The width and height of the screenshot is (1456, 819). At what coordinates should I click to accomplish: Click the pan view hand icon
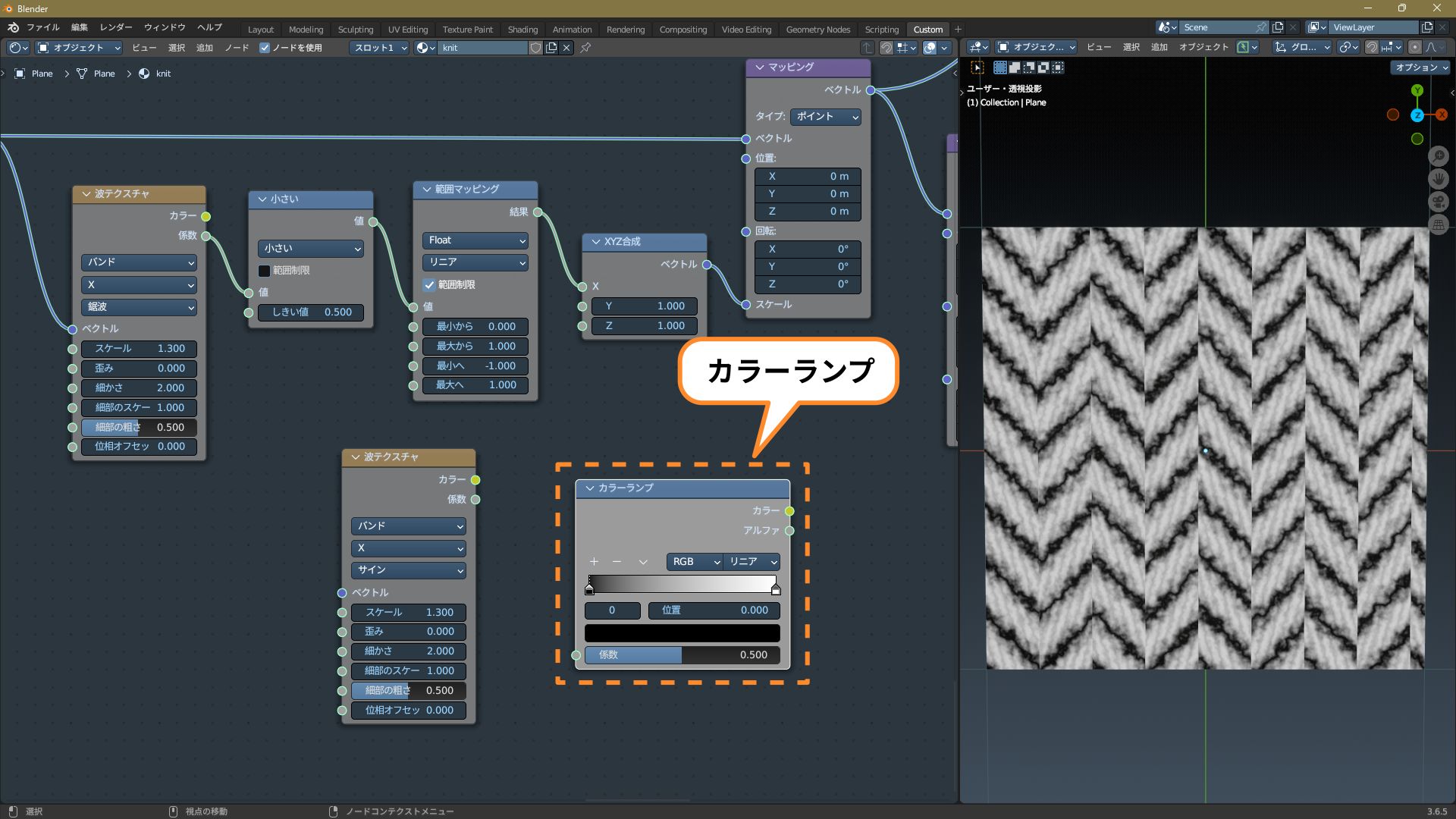[1438, 179]
